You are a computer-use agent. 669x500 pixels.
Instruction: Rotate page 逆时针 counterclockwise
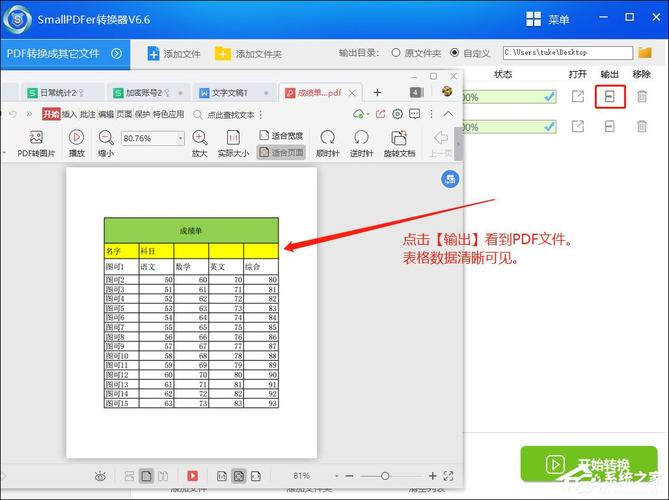[x=361, y=144]
